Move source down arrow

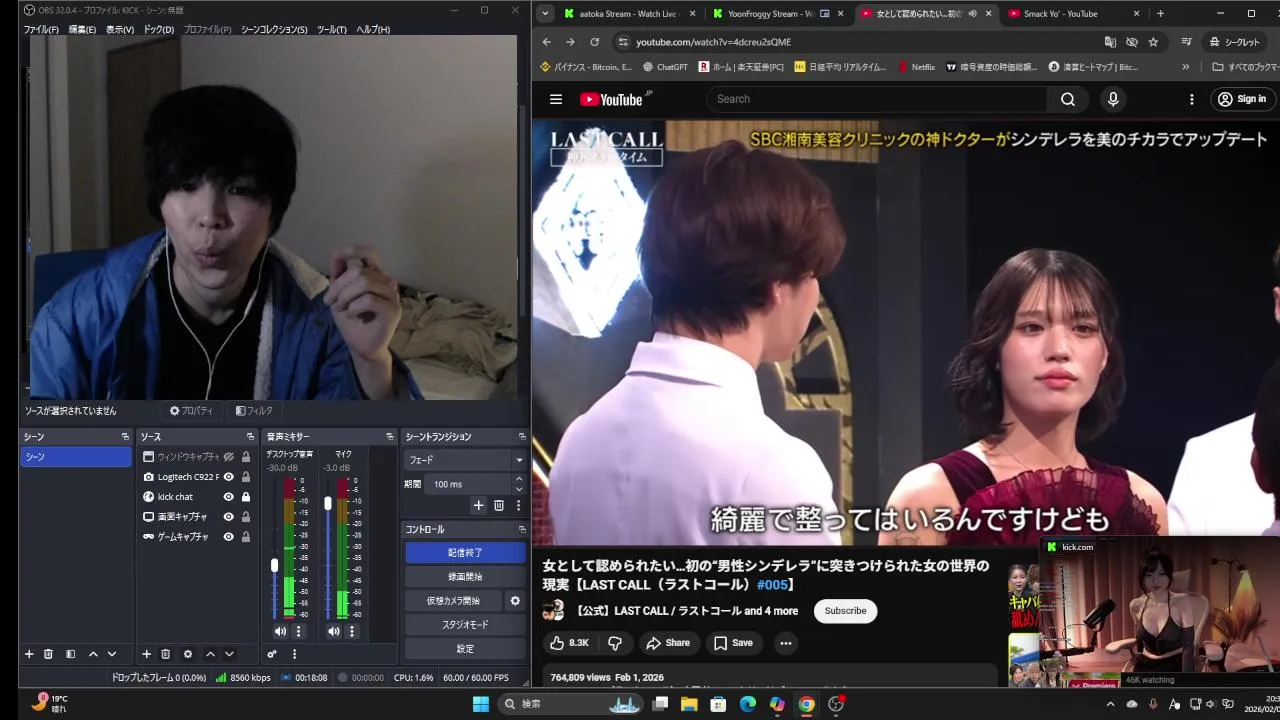point(229,654)
